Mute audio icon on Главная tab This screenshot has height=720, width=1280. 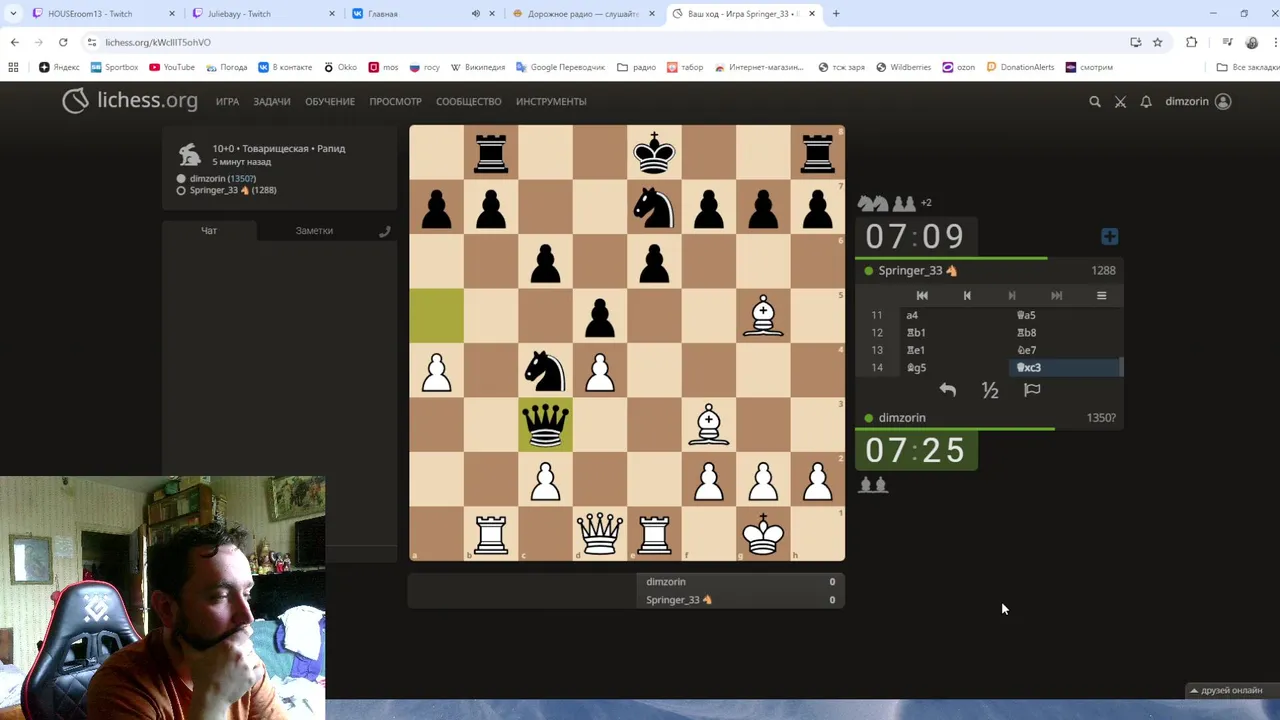click(476, 14)
